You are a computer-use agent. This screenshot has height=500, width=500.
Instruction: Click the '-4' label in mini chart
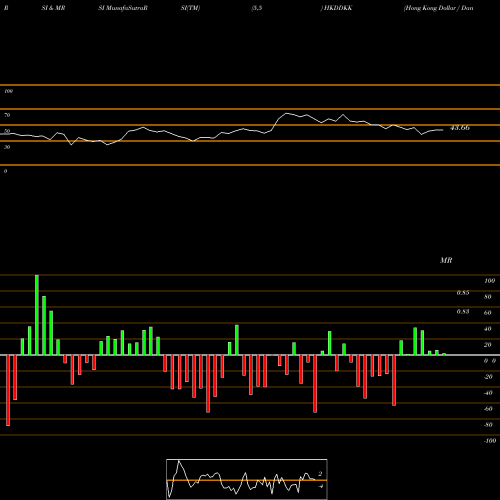321,486
